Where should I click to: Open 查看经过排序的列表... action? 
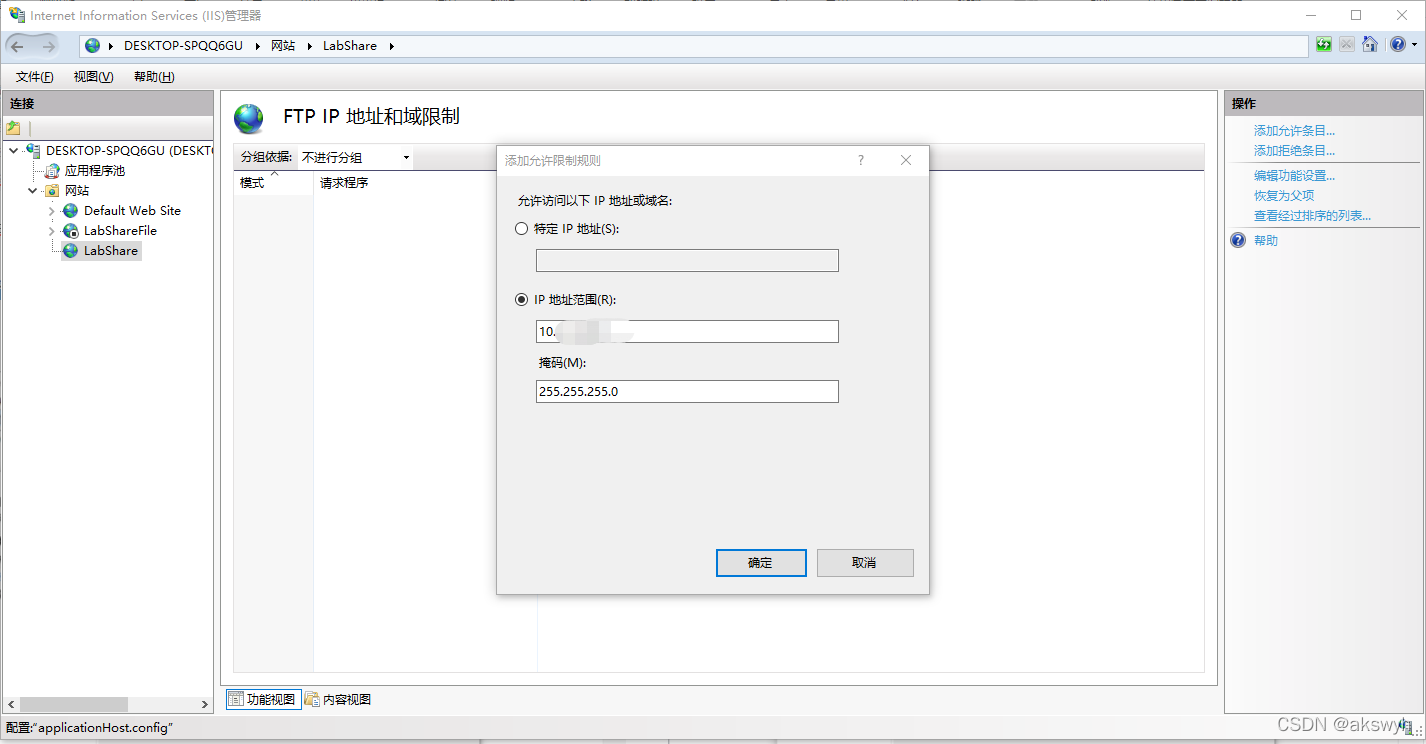pyautogui.click(x=1313, y=216)
